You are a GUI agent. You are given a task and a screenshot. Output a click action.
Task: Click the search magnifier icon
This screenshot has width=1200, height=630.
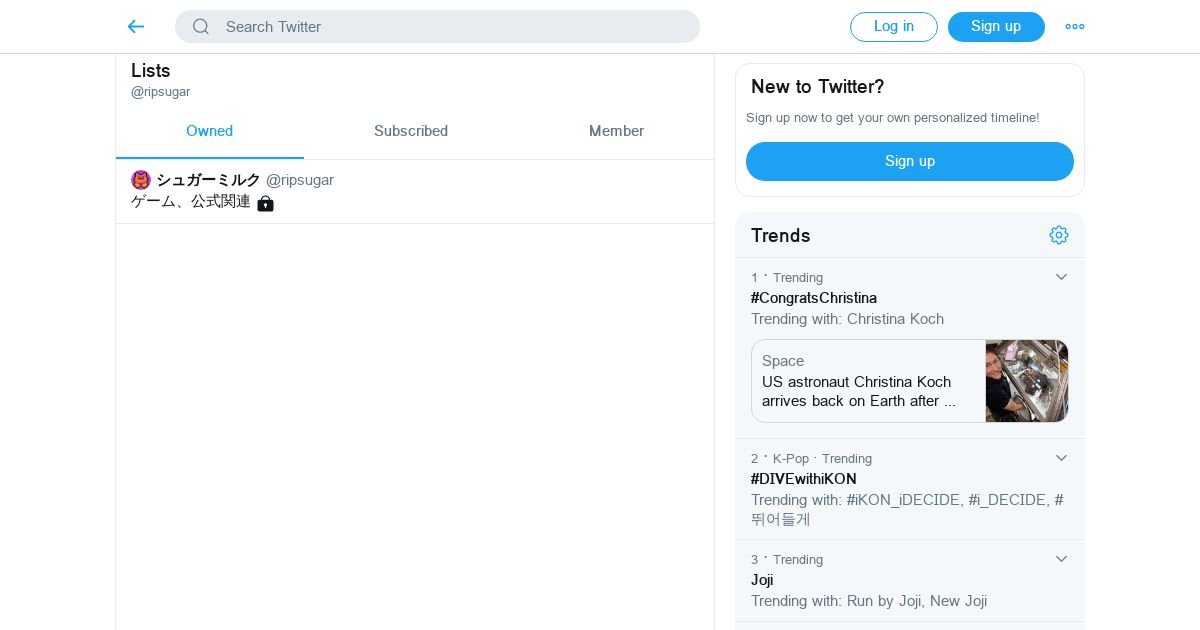[x=201, y=27]
